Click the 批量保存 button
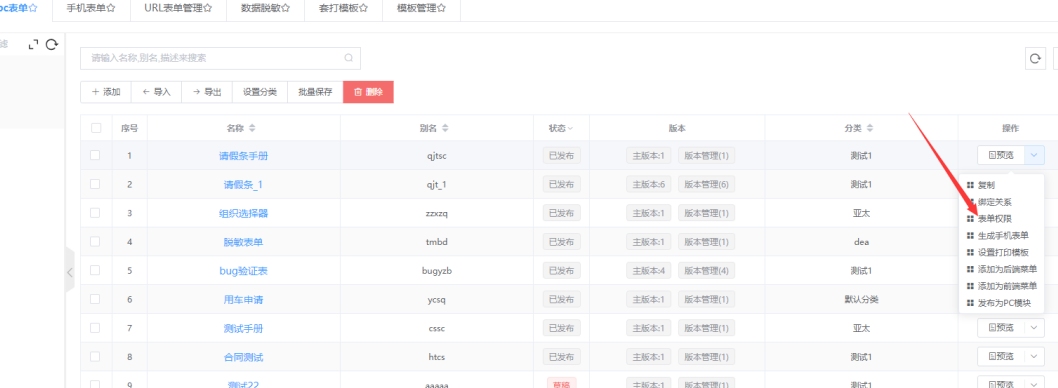This screenshot has width=1058, height=388. pyautogui.click(x=315, y=92)
